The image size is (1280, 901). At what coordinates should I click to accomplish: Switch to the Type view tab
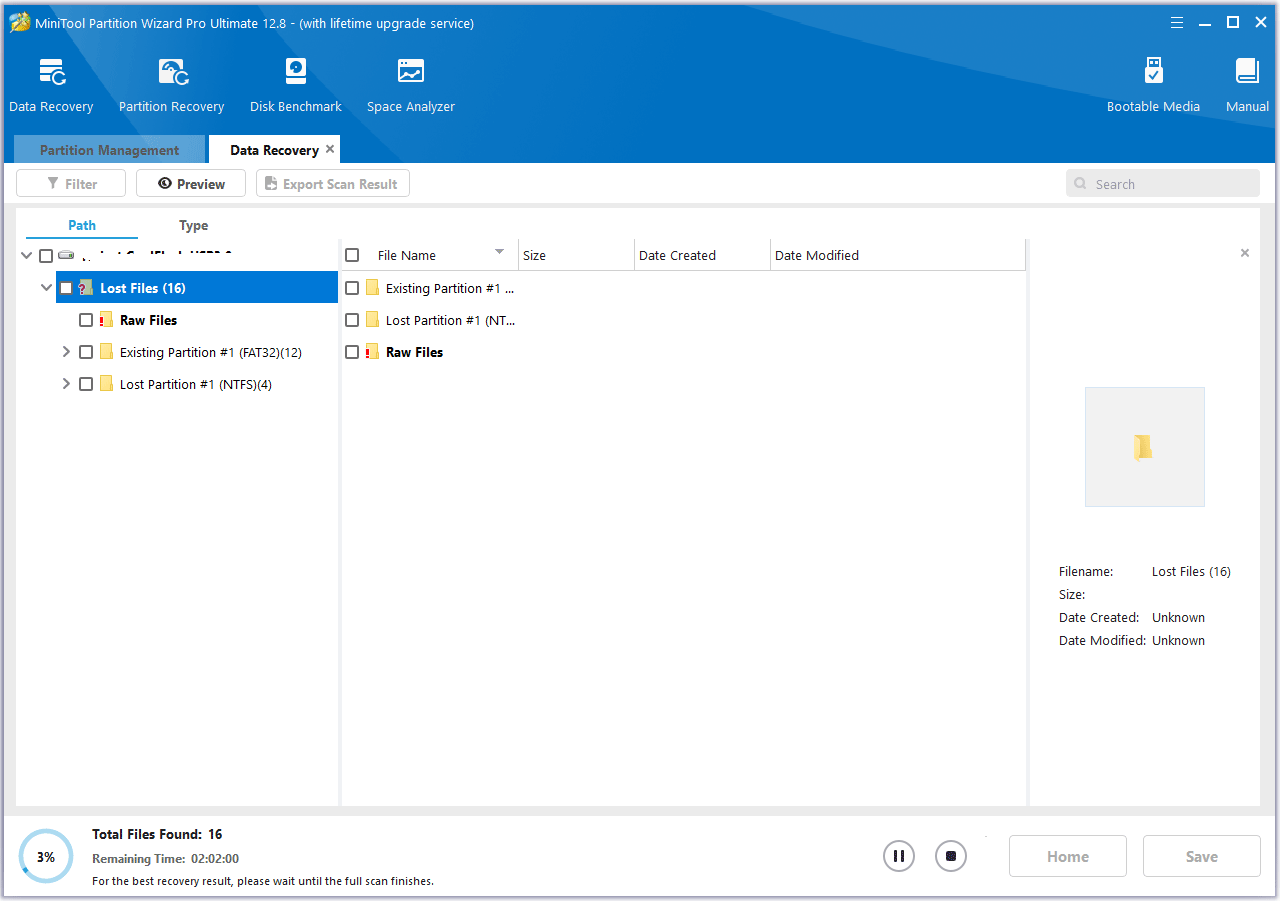(x=194, y=225)
